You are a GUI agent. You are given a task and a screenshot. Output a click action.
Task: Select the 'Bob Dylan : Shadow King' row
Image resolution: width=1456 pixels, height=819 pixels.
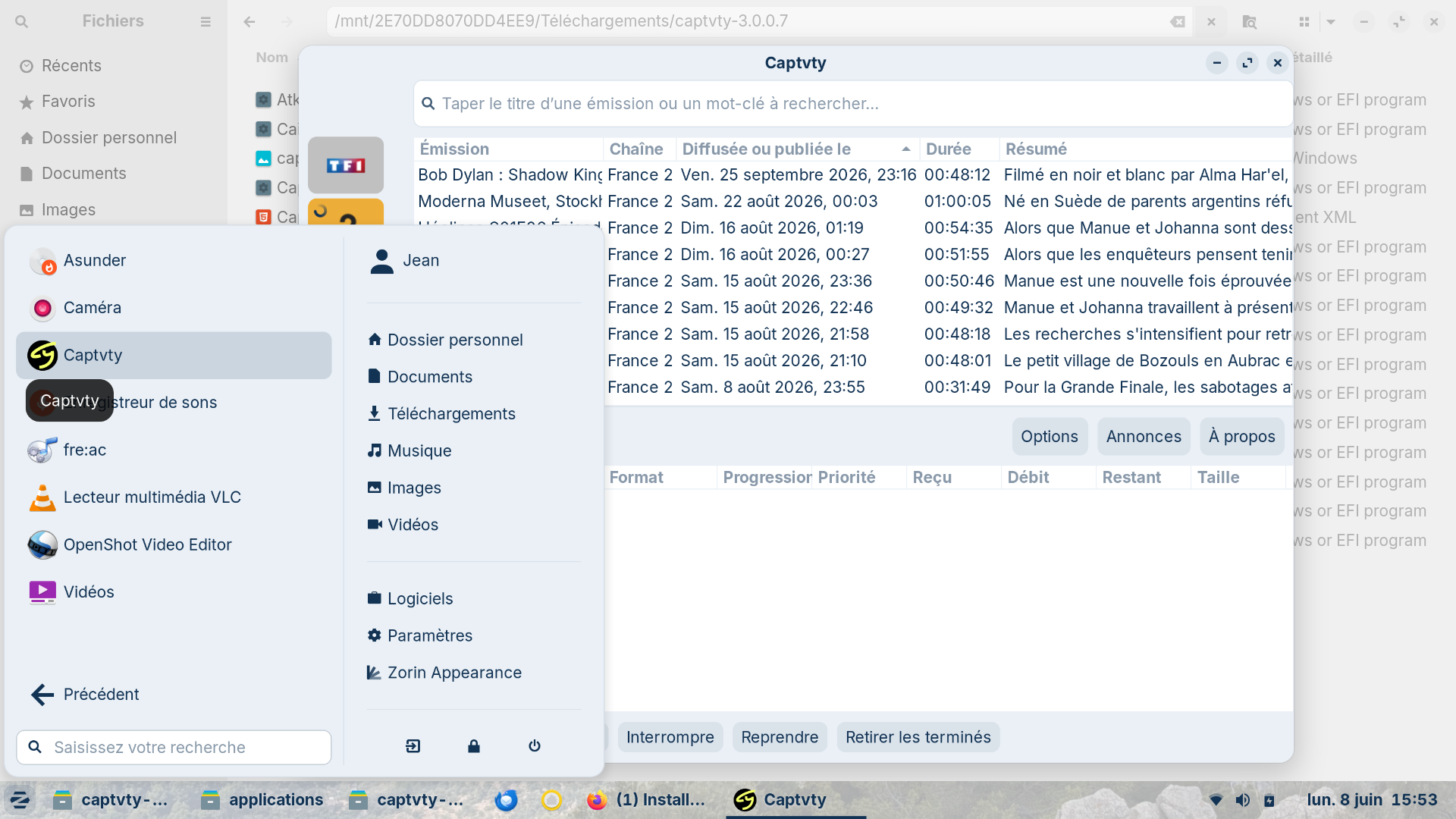(x=853, y=175)
